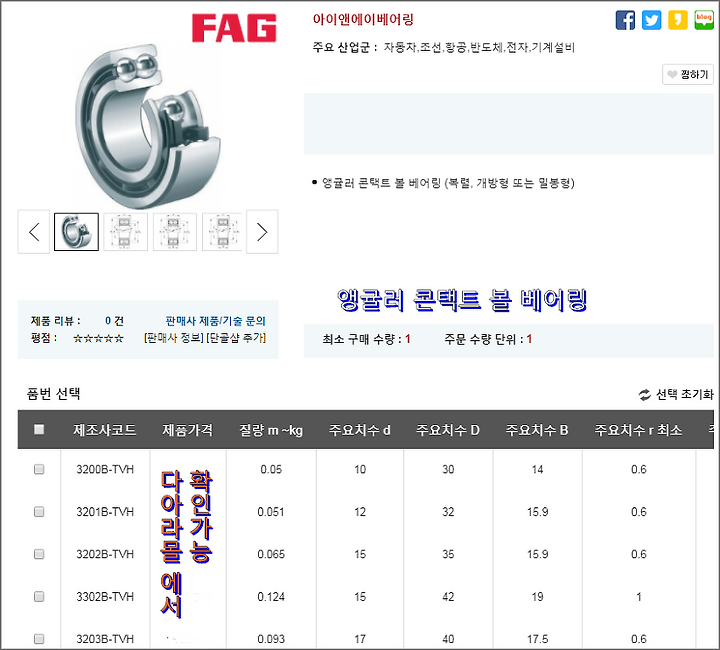Share to Naver blog icon

click(703, 20)
